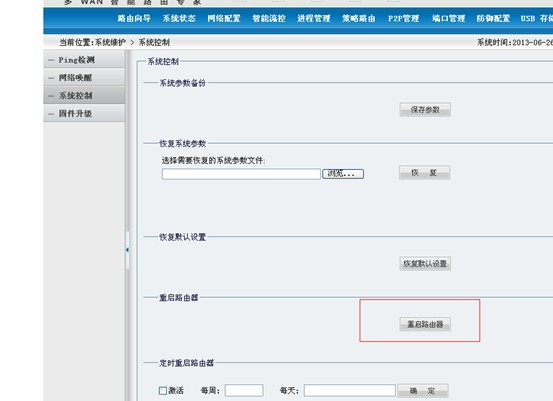
Task: Collapse the sidebar with the splitter arrow
Action: coord(127,250)
